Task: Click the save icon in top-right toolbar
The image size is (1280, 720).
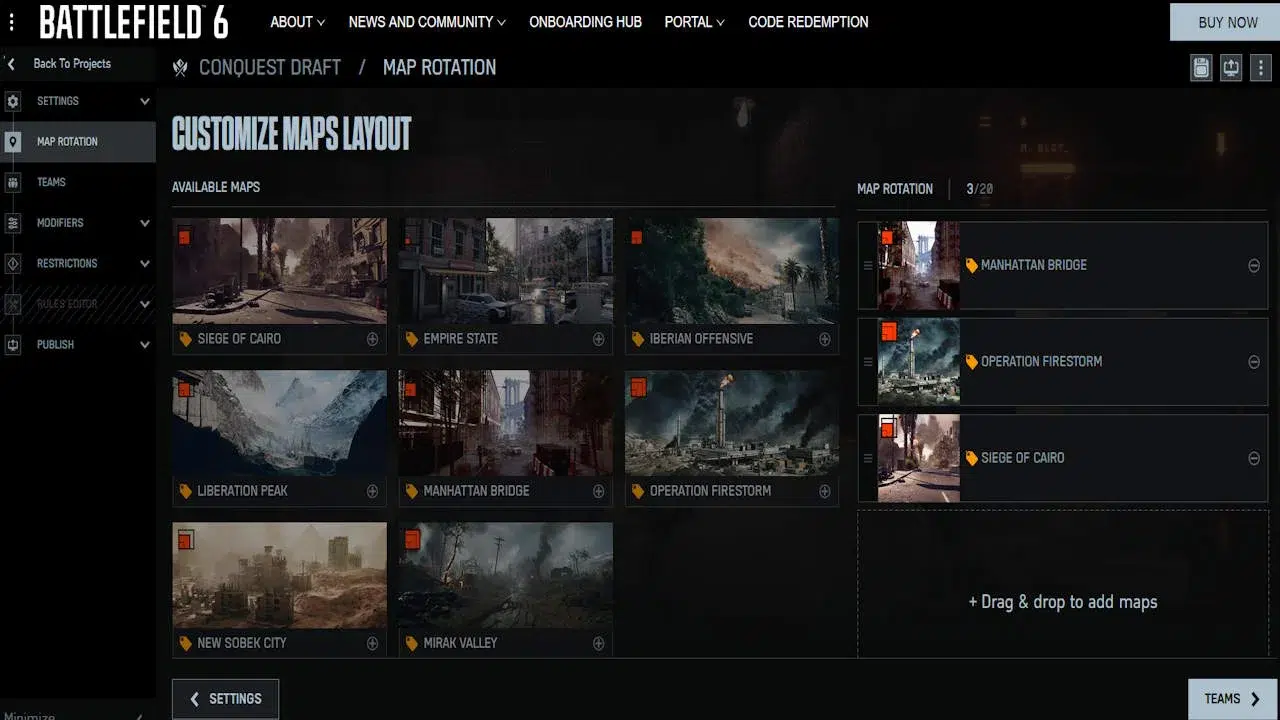Action: [x=1202, y=68]
